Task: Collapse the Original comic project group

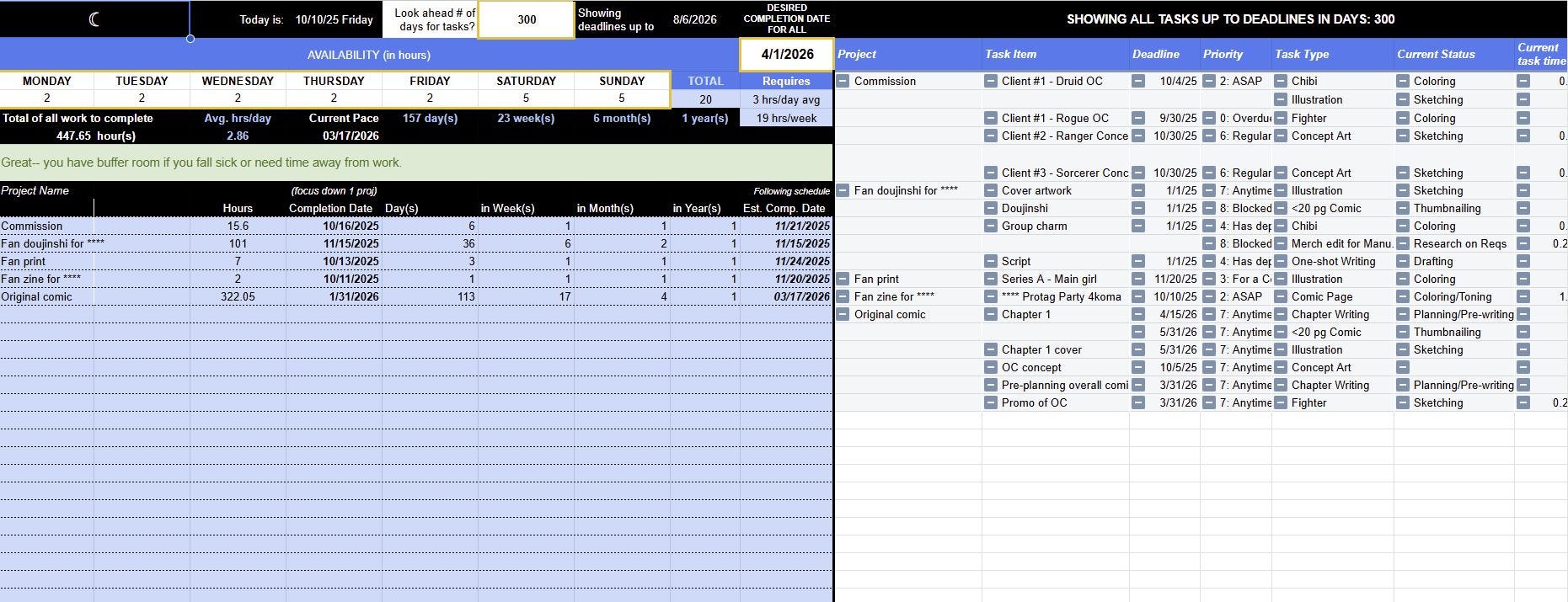Action: (x=843, y=315)
